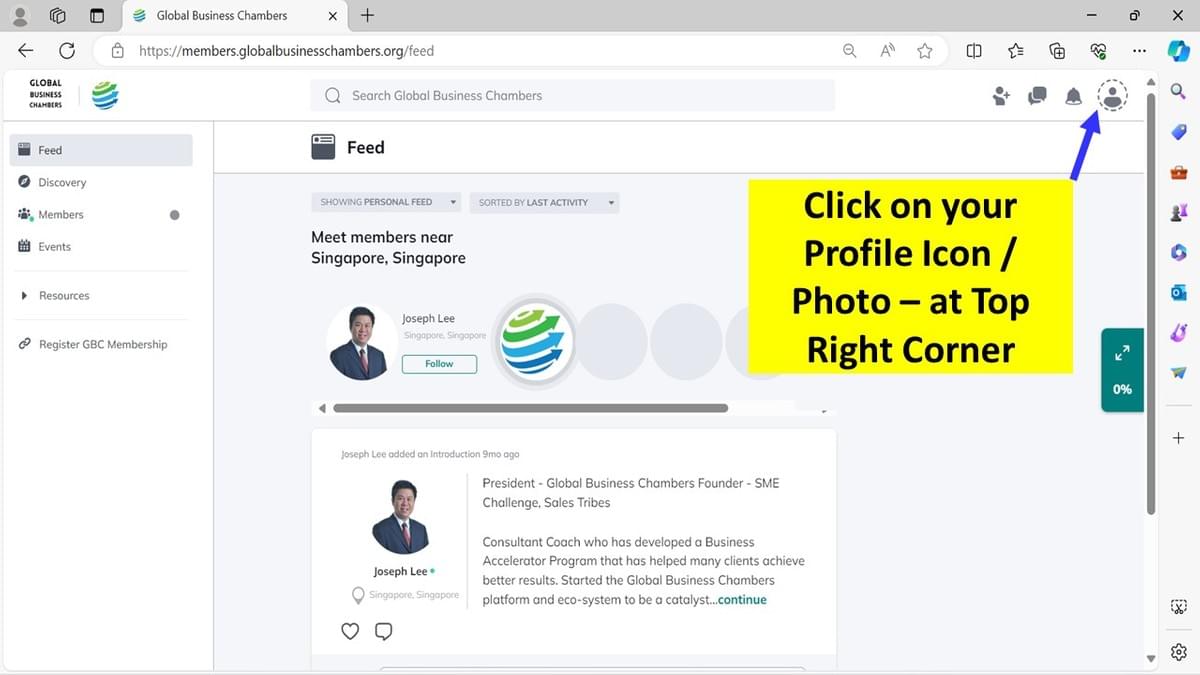This screenshot has width=1200, height=675.
Task: Switch to Global Business Chambers browser tab
Action: [235, 16]
